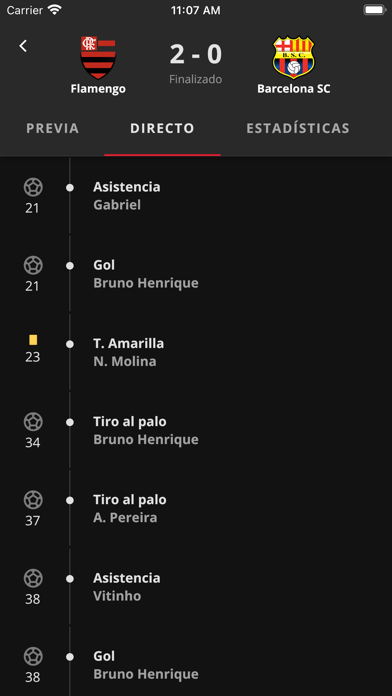Tap the yellow card icon at minute 23

[x=33, y=340]
